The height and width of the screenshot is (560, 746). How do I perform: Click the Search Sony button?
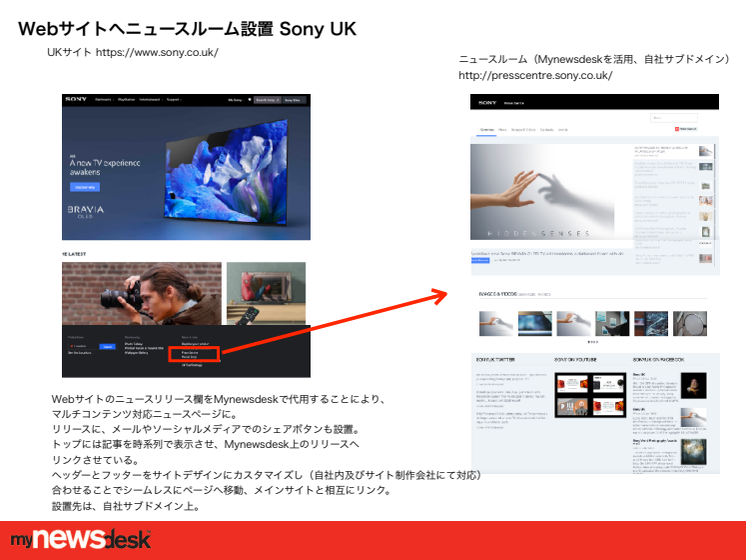click(x=267, y=100)
